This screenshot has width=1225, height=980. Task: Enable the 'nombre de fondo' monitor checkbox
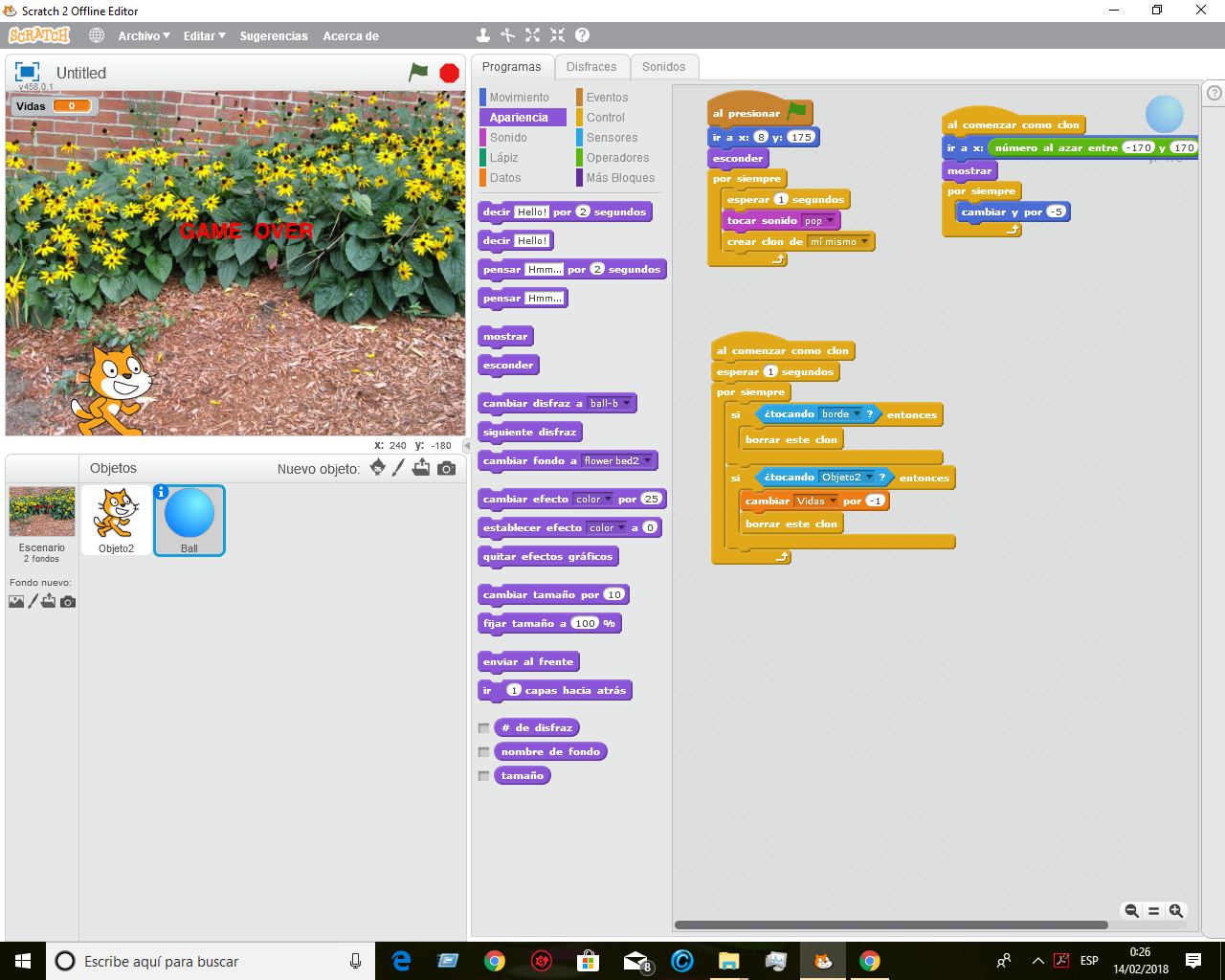(484, 751)
